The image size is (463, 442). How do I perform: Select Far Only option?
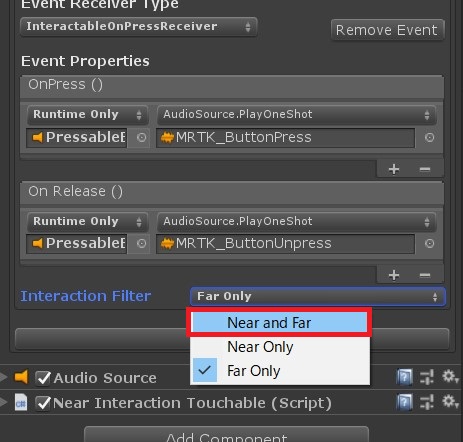point(280,371)
